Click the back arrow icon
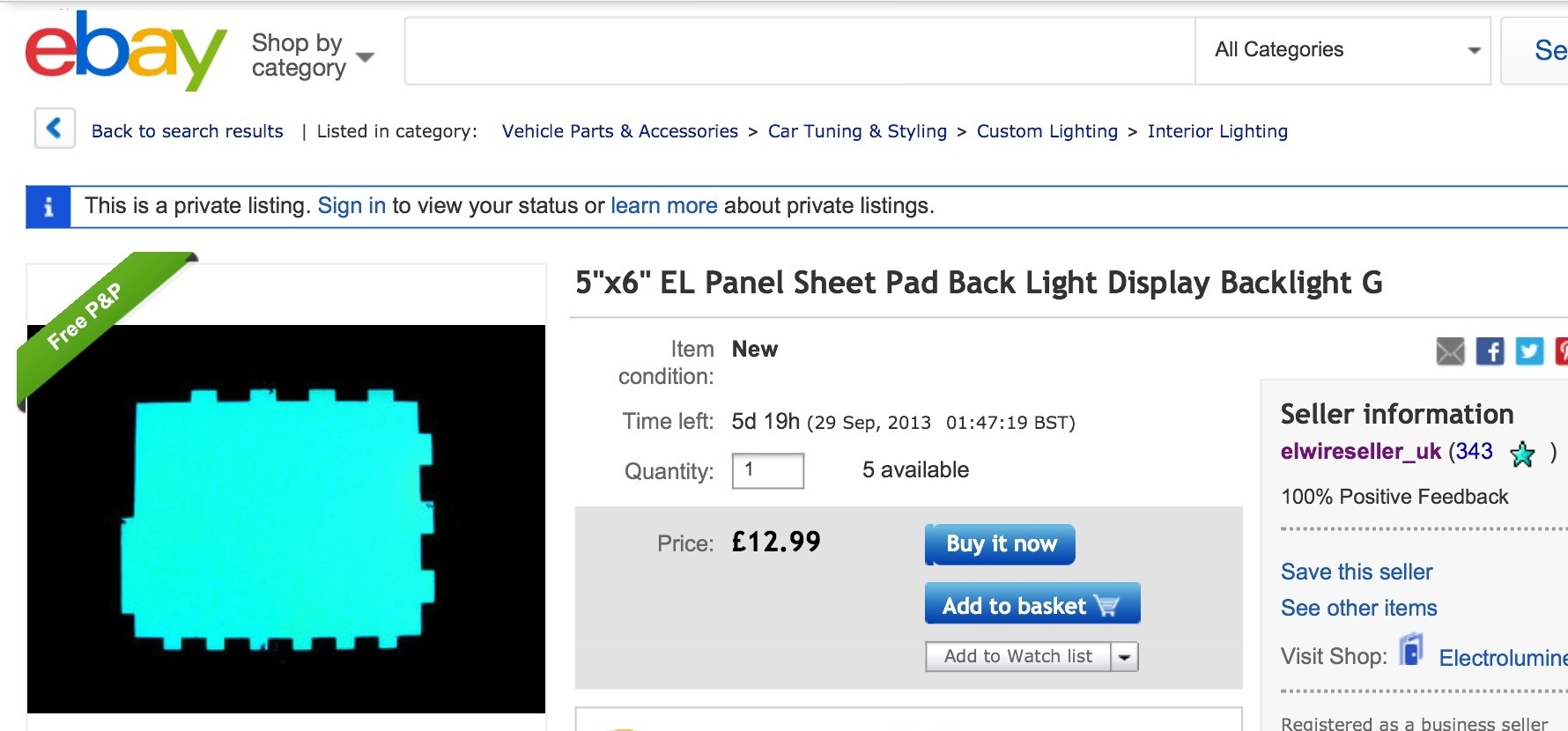 pos(55,129)
